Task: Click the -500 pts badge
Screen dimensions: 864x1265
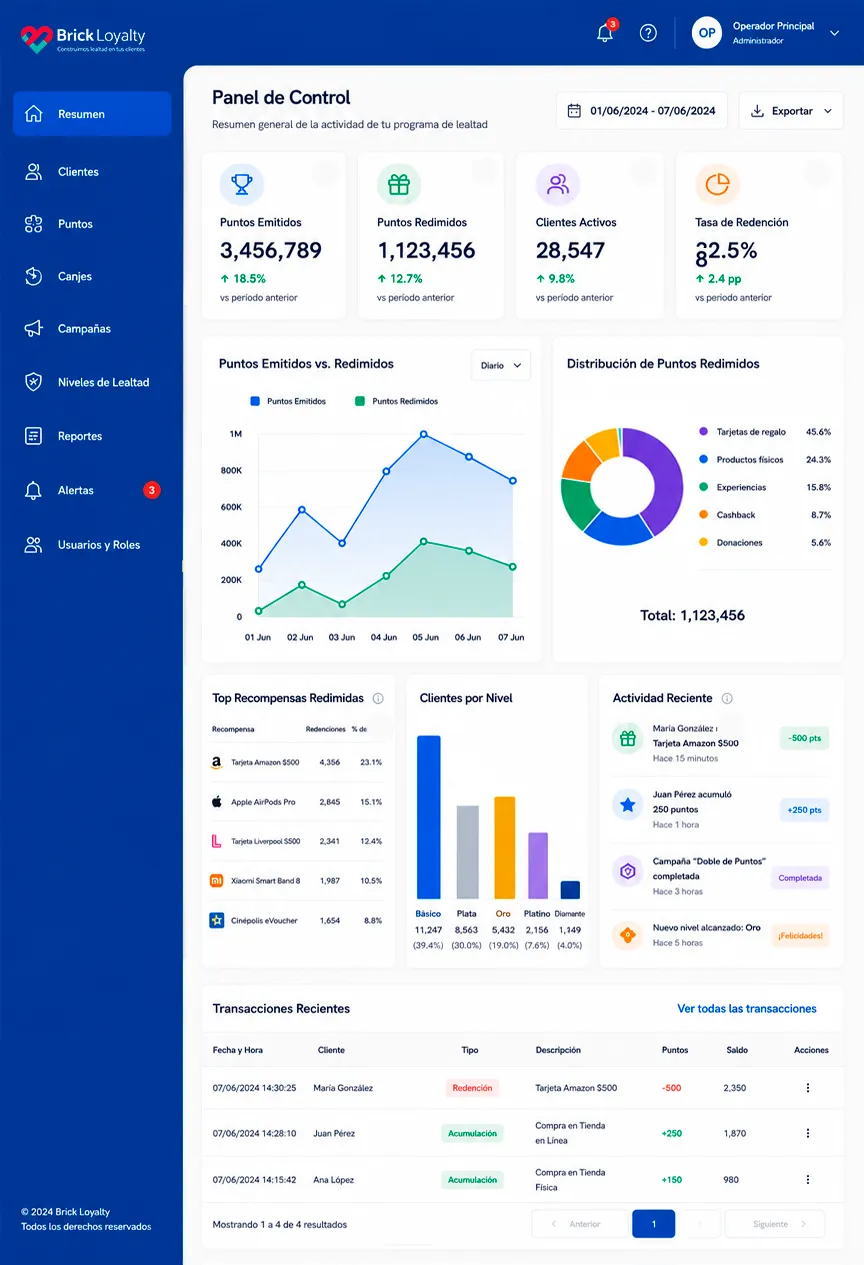Action: (x=804, y=739)
